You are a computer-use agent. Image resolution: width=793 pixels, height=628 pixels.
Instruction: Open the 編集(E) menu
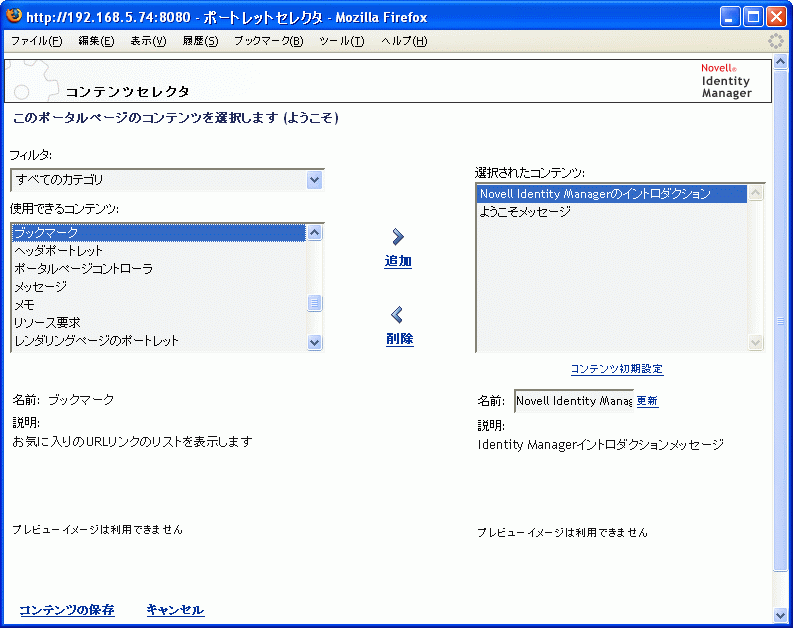[96, 41]
